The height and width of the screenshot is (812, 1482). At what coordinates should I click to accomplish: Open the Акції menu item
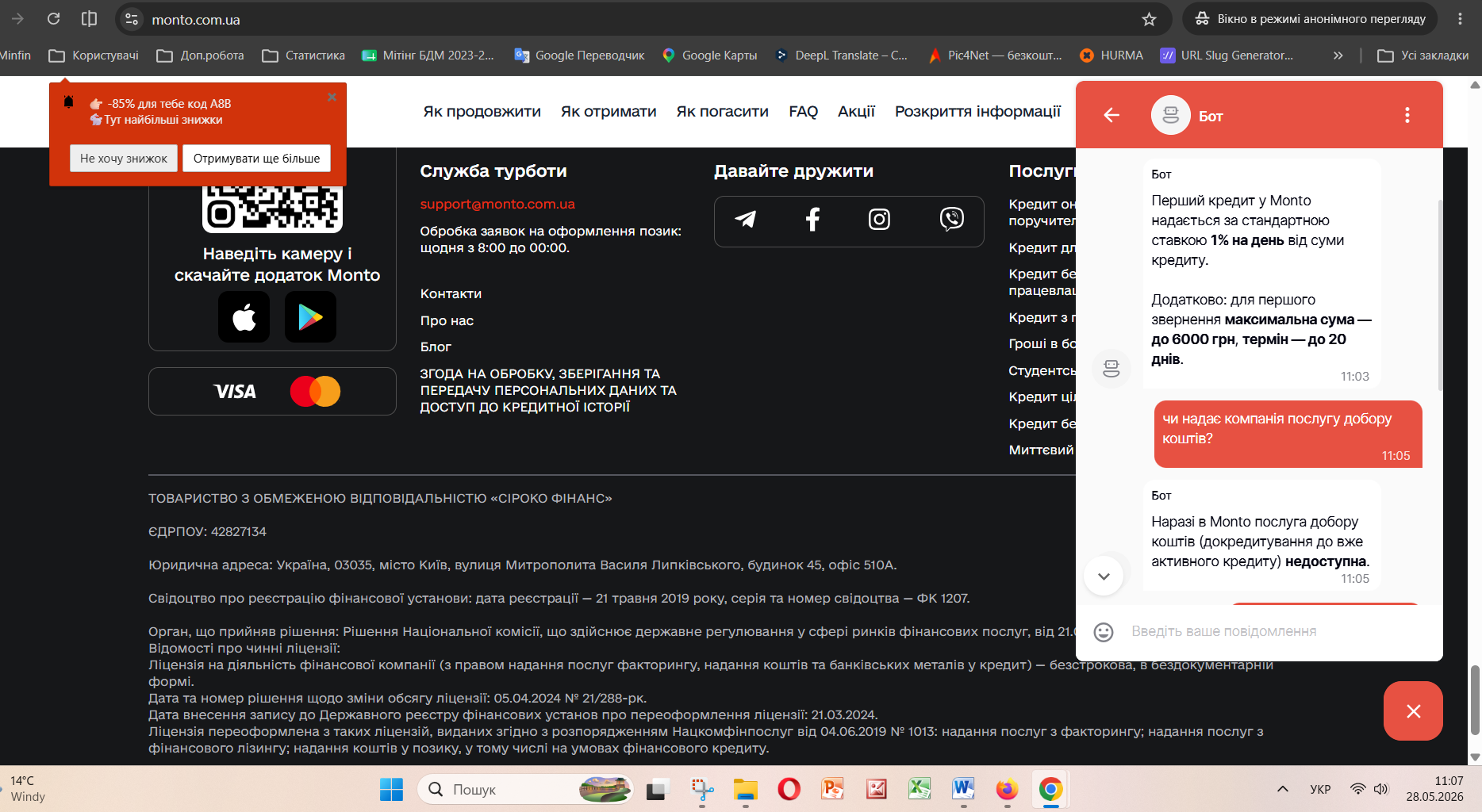pos(856,112)
